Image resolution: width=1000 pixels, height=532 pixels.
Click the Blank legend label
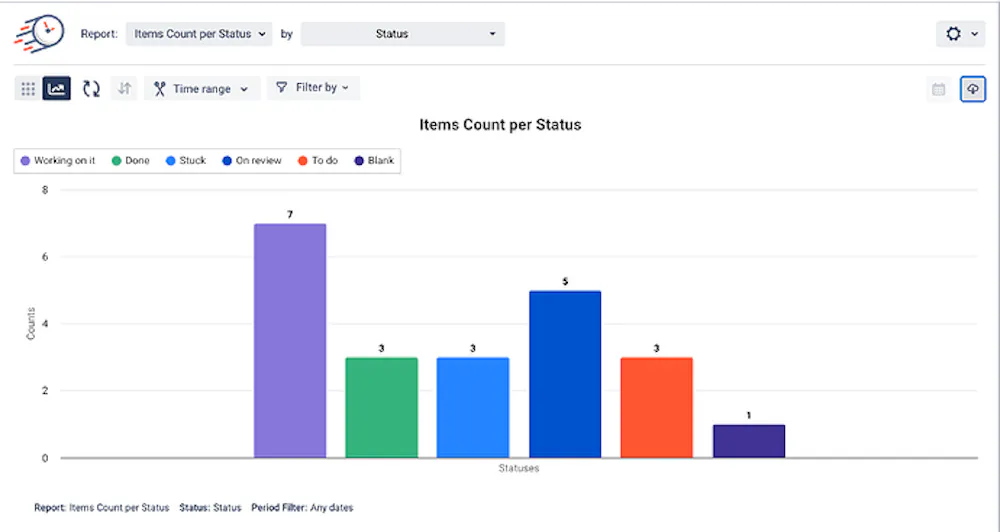tap(380, 160)
